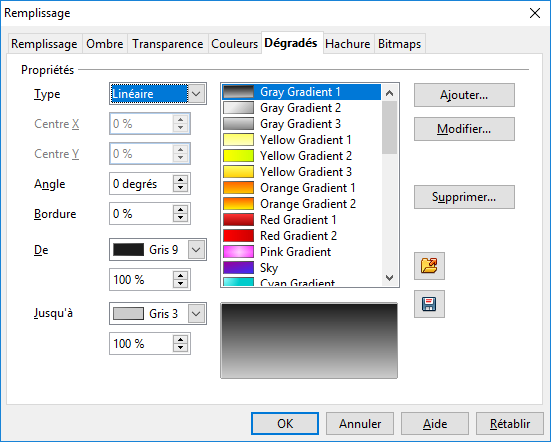Screen dimensions: 551x442
Task: Click the Ajouter... button
Action: coord(464,95)
